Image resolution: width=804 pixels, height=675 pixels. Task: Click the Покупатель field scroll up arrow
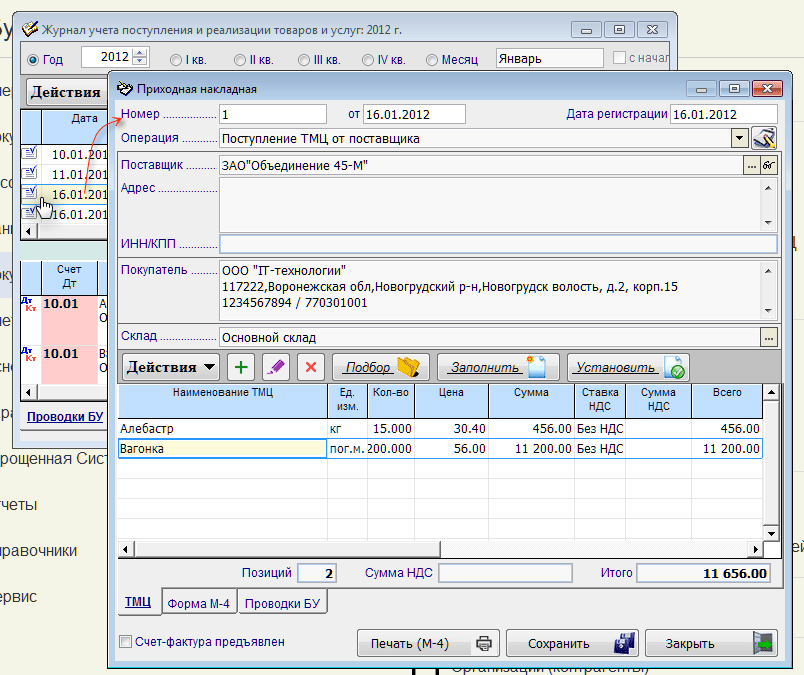[768, 271]
